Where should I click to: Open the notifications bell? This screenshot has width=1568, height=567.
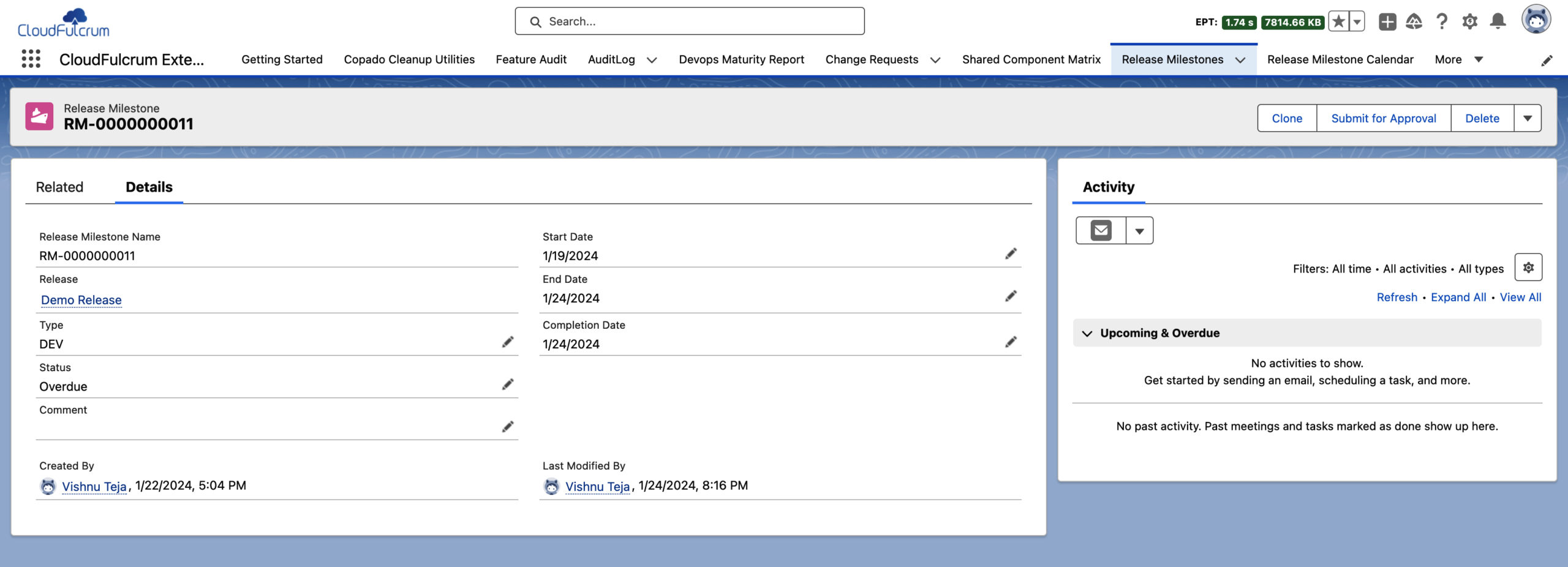click(x=1498, y=22)
